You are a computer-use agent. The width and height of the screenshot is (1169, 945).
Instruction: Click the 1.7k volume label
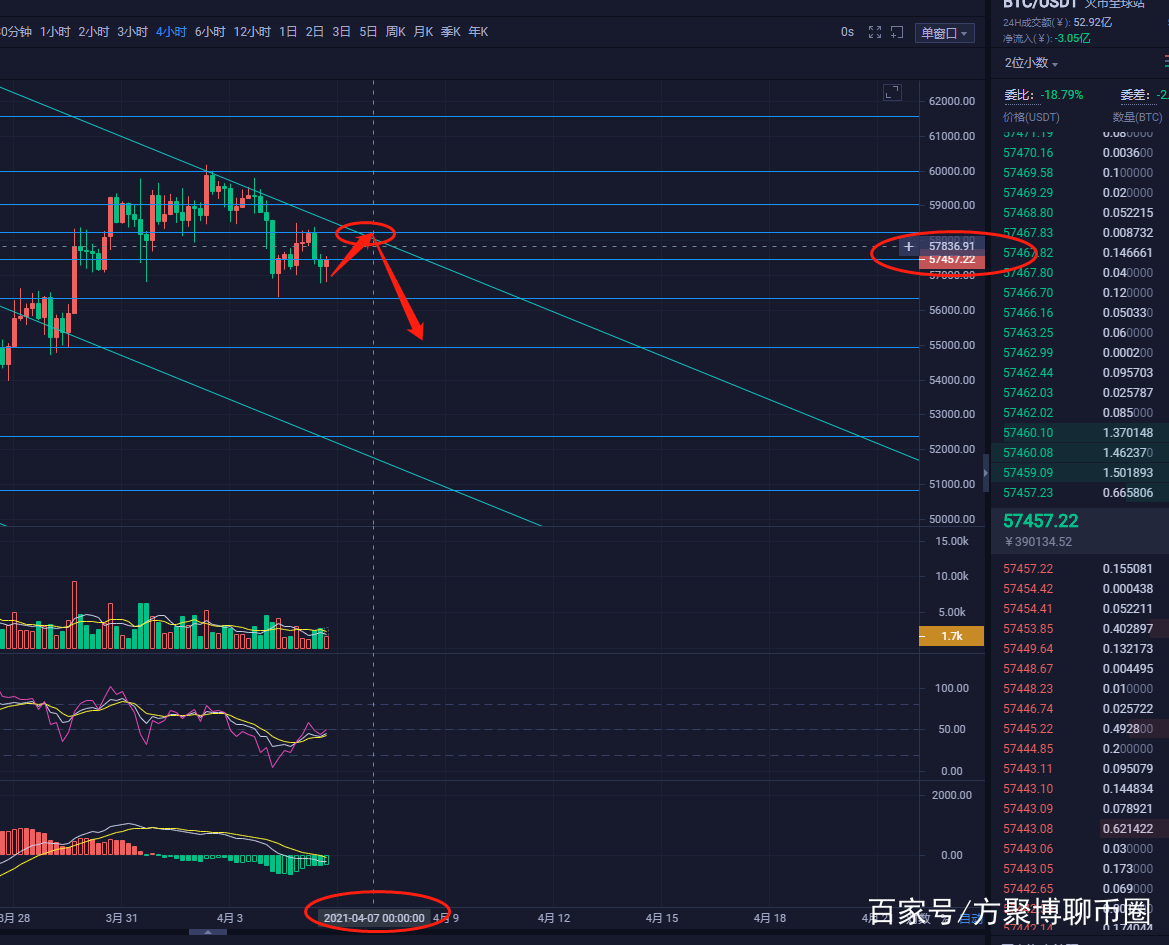[951, 636]
